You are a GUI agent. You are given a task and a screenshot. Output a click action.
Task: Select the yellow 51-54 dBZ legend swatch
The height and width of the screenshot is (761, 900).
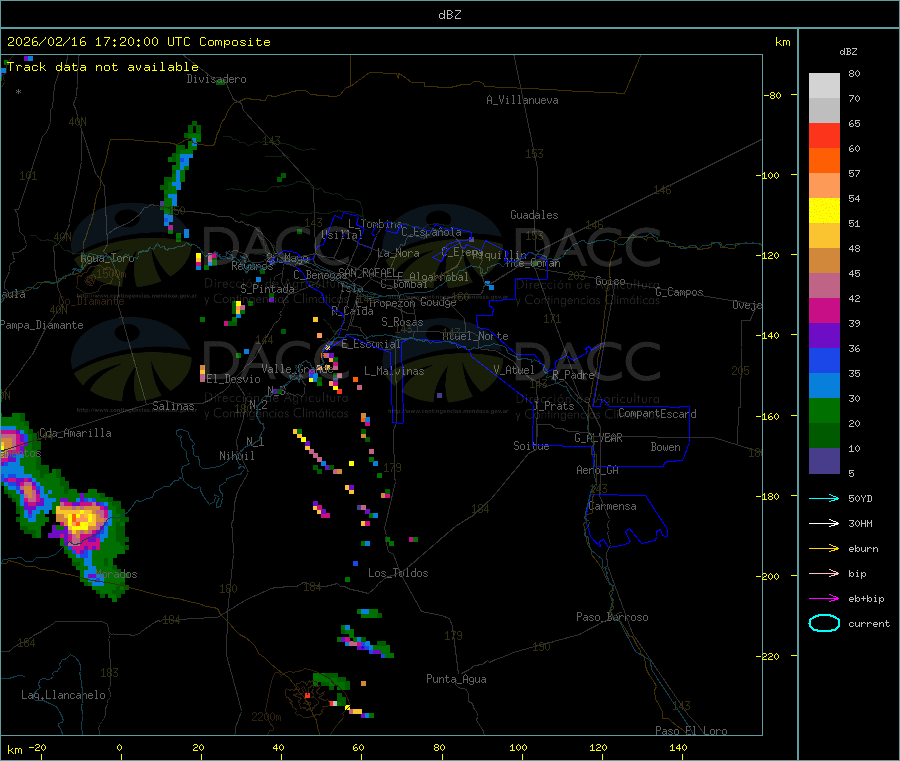(824, 211)
